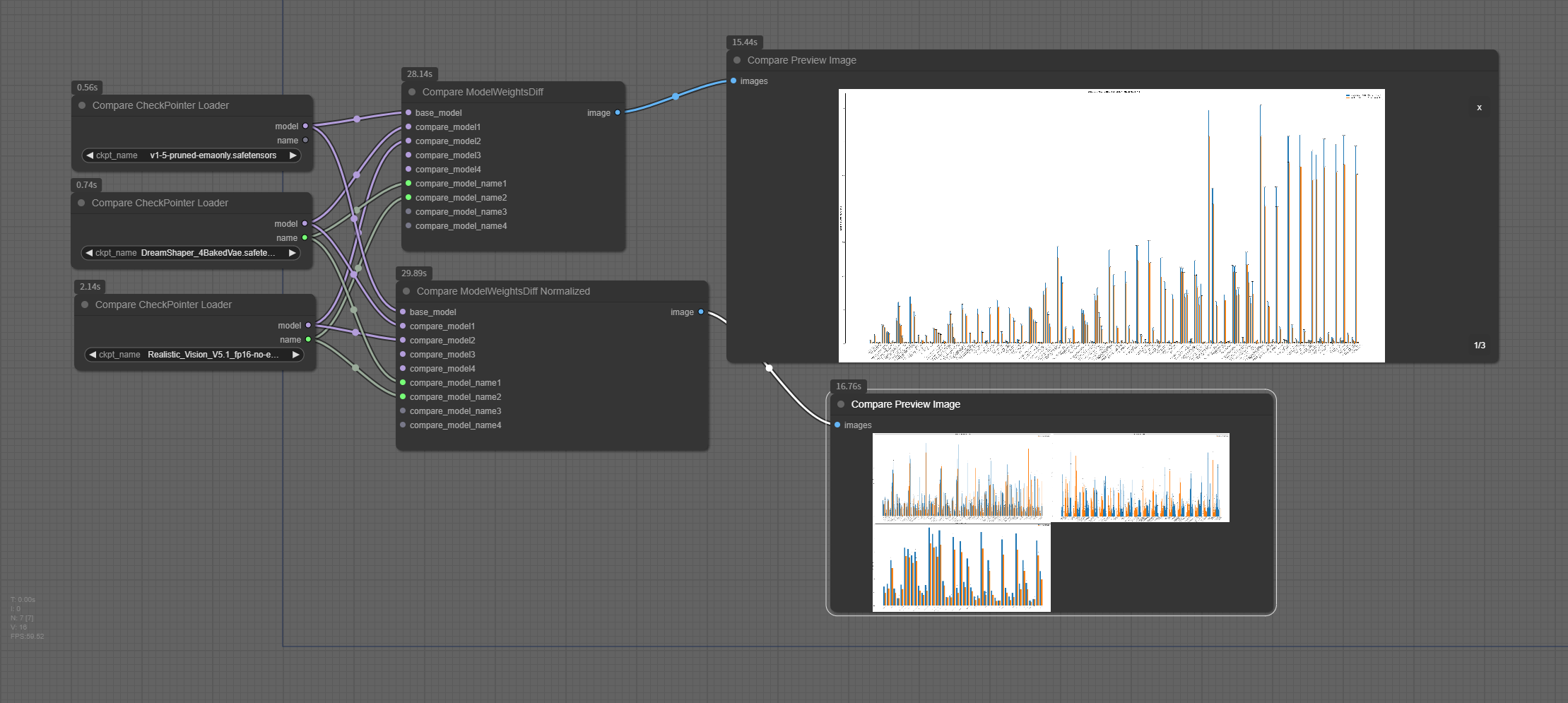
Task: Select next checkpoint after Realistic_Vision_V5.1
Action: pos(295,355)
